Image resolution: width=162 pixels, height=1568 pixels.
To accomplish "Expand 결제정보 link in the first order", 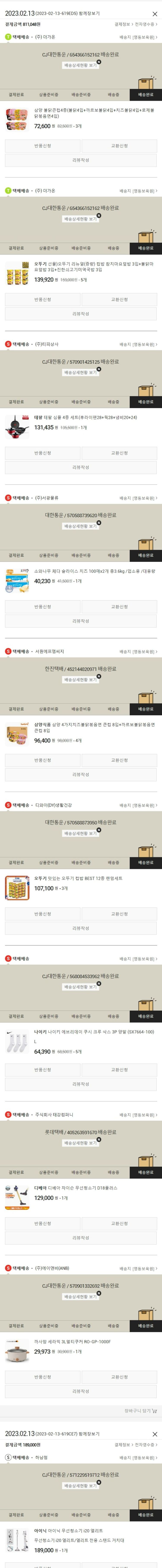I will (123, 24).
